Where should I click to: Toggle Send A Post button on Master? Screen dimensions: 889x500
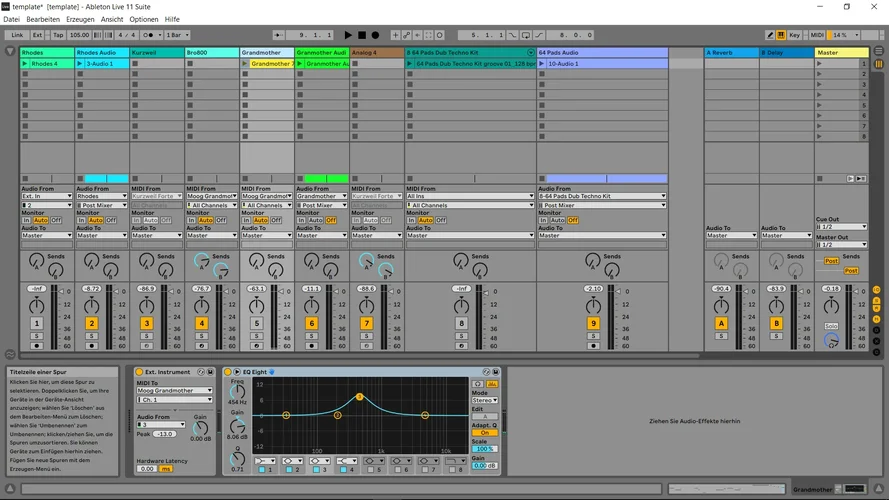pos(831,261)
